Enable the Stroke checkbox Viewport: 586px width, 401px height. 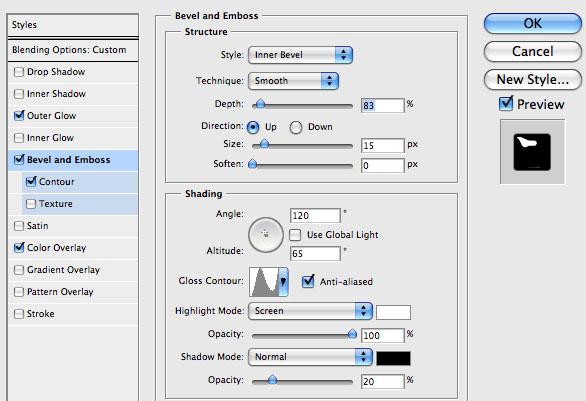tap(19, 314)
